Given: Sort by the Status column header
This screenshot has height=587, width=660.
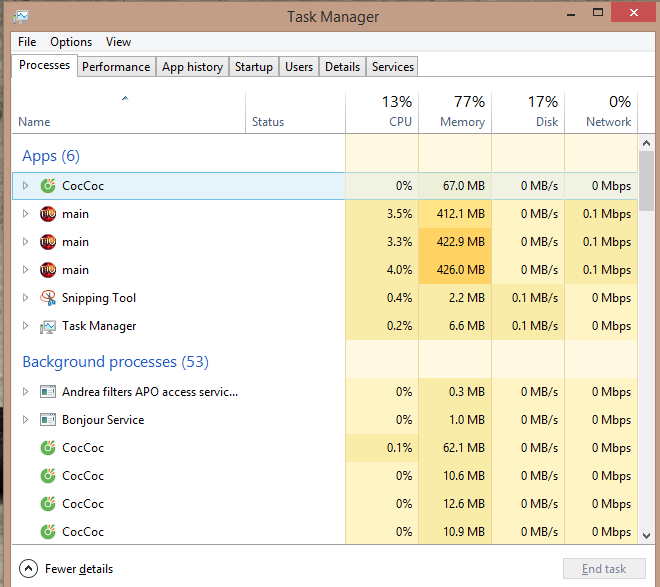Looking at the screenshot, I should 295,113.
